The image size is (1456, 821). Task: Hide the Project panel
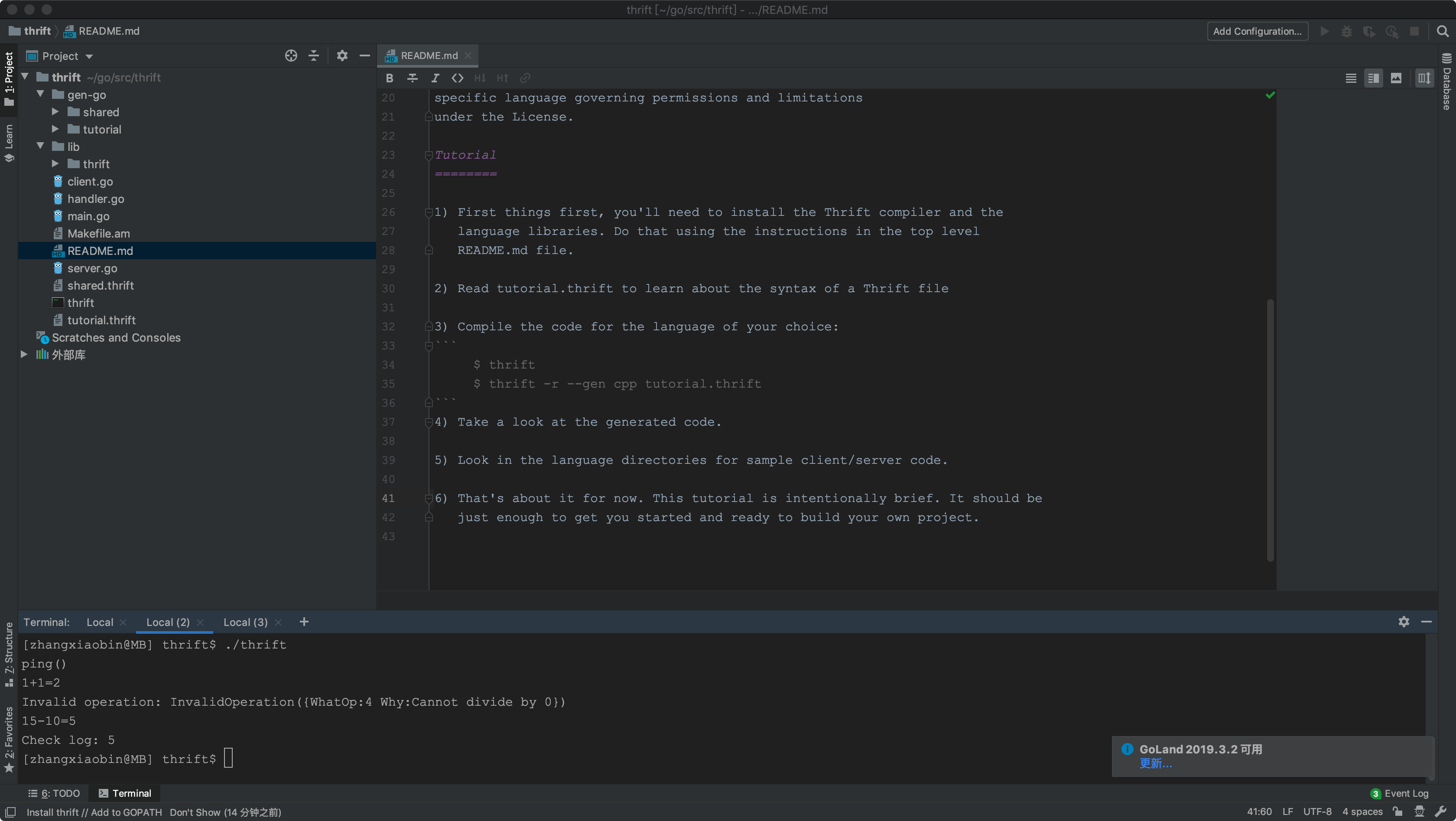(x=364, y=55)
